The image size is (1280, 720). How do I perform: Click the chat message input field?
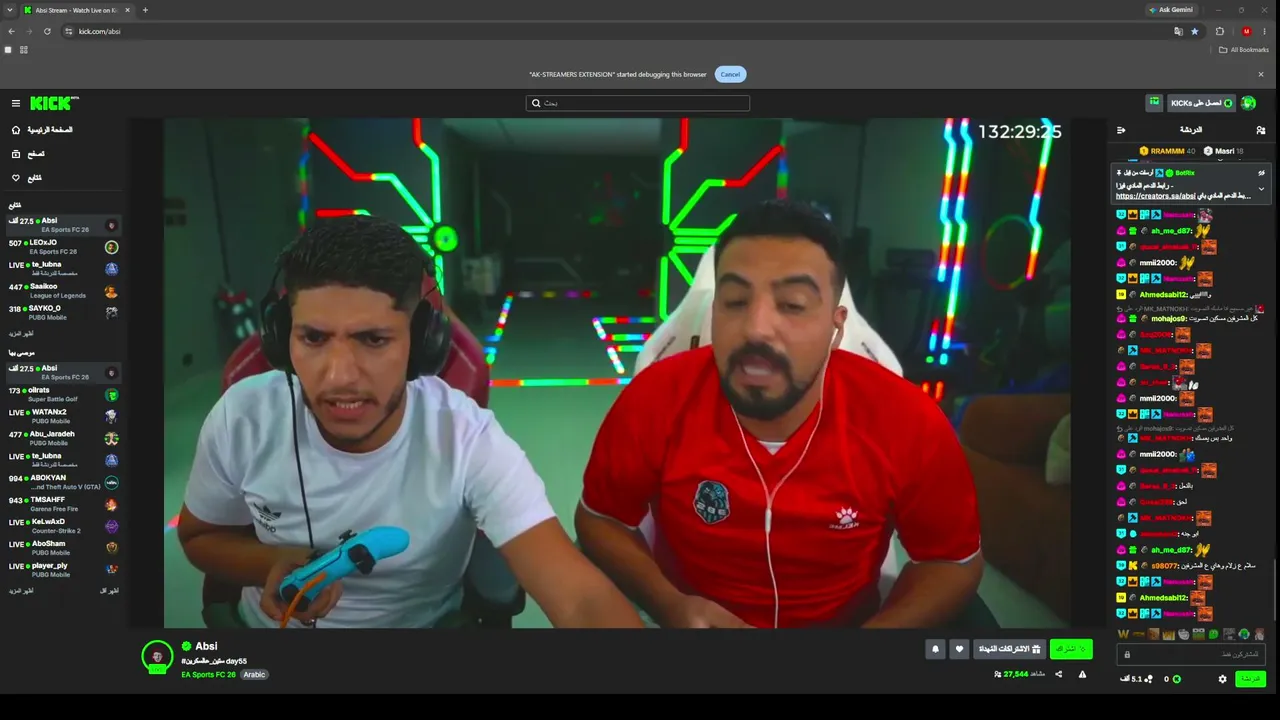(x=1190, y=655)
